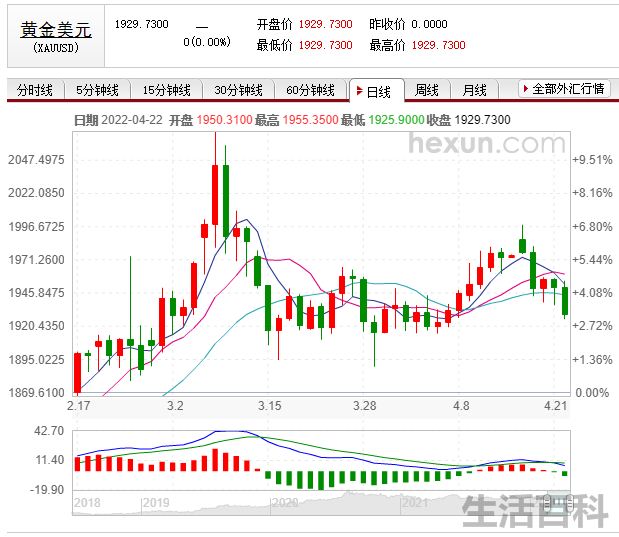Click the 昨收价 0.0000 value
The image size is (619, 537).
pyautogui.click(x=430, y=24)
